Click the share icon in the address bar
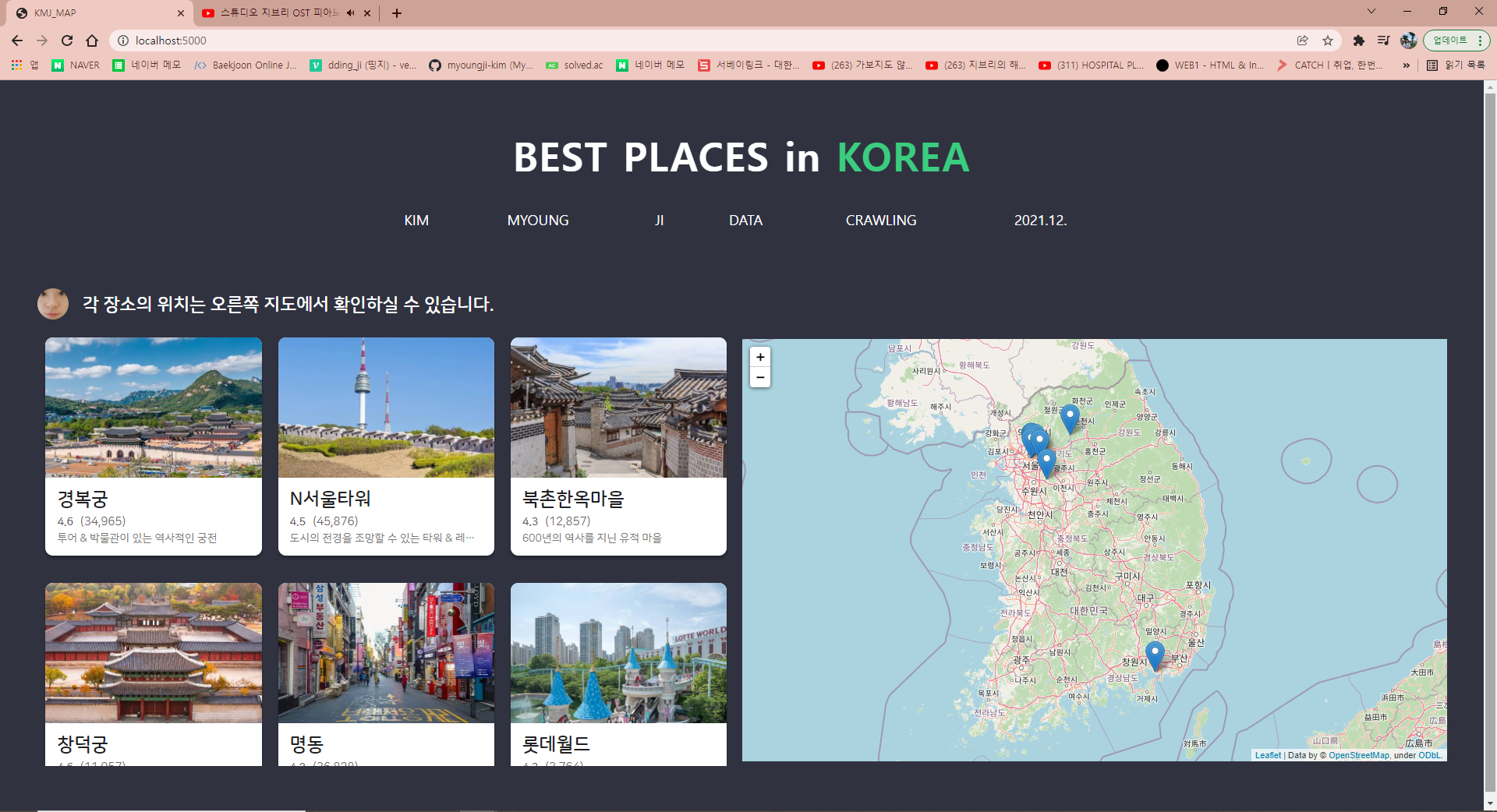Screen dimensions: 1497x812 (1302, 41)
